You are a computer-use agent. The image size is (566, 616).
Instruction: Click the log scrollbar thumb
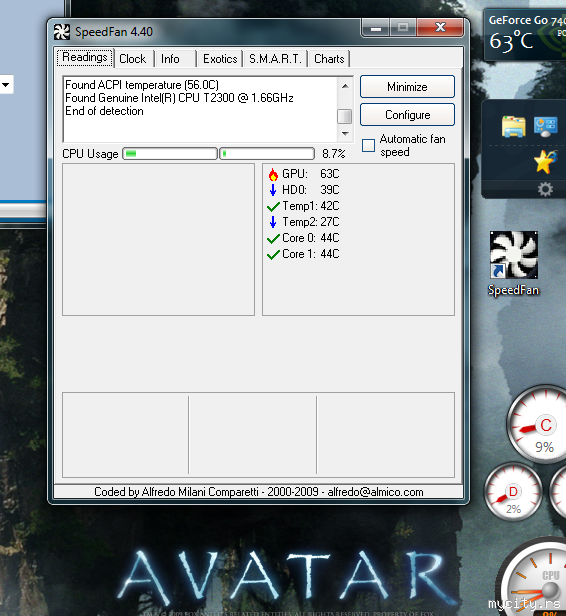tap(344, 116)
